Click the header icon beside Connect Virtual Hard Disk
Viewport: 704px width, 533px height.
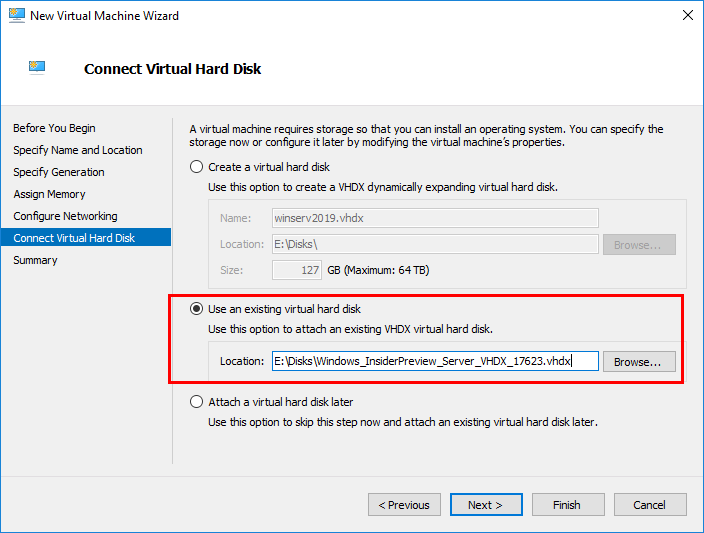pos(37,67)
